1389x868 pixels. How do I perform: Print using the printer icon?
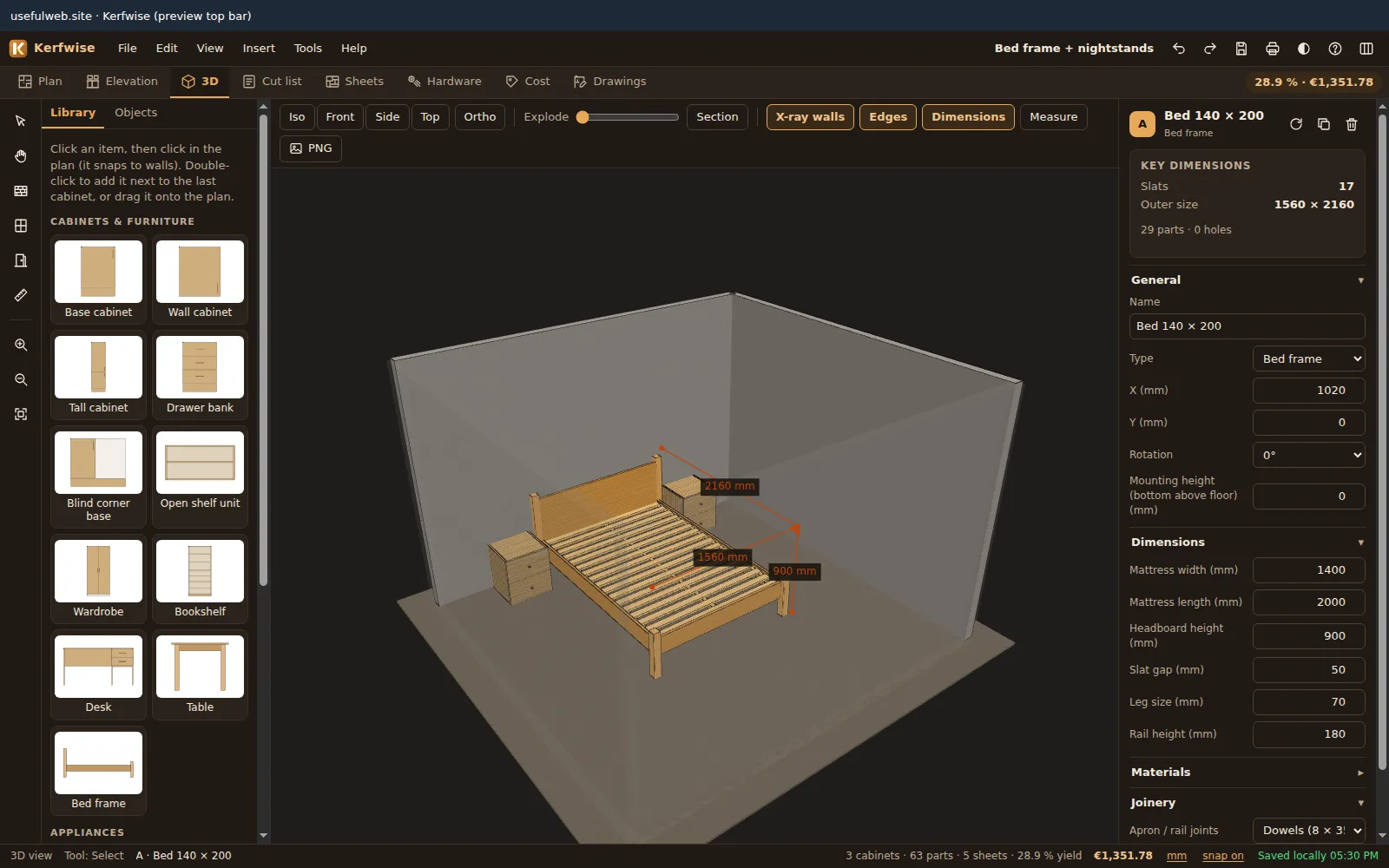[x=1273, y=49]
